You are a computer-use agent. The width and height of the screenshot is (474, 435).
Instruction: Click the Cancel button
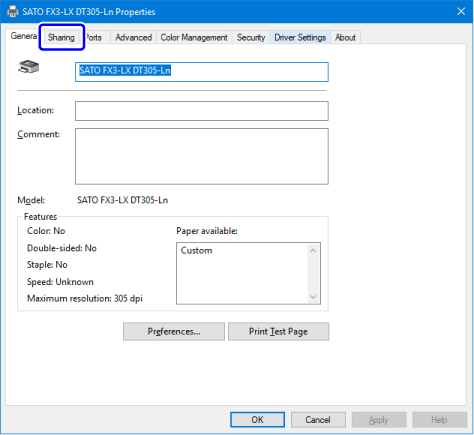tap(318, 420)
